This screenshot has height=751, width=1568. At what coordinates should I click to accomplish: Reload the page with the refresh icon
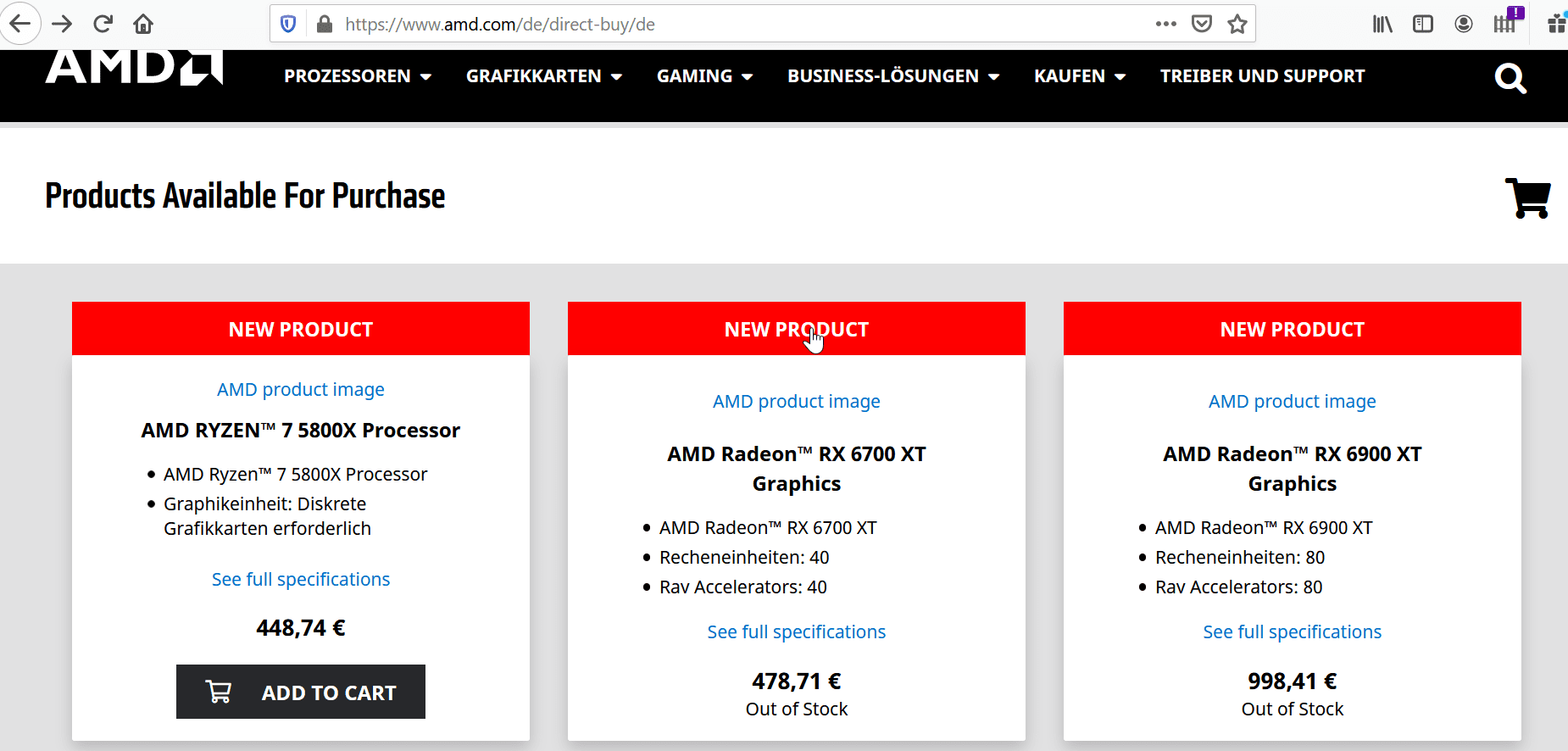click(103, 24)
